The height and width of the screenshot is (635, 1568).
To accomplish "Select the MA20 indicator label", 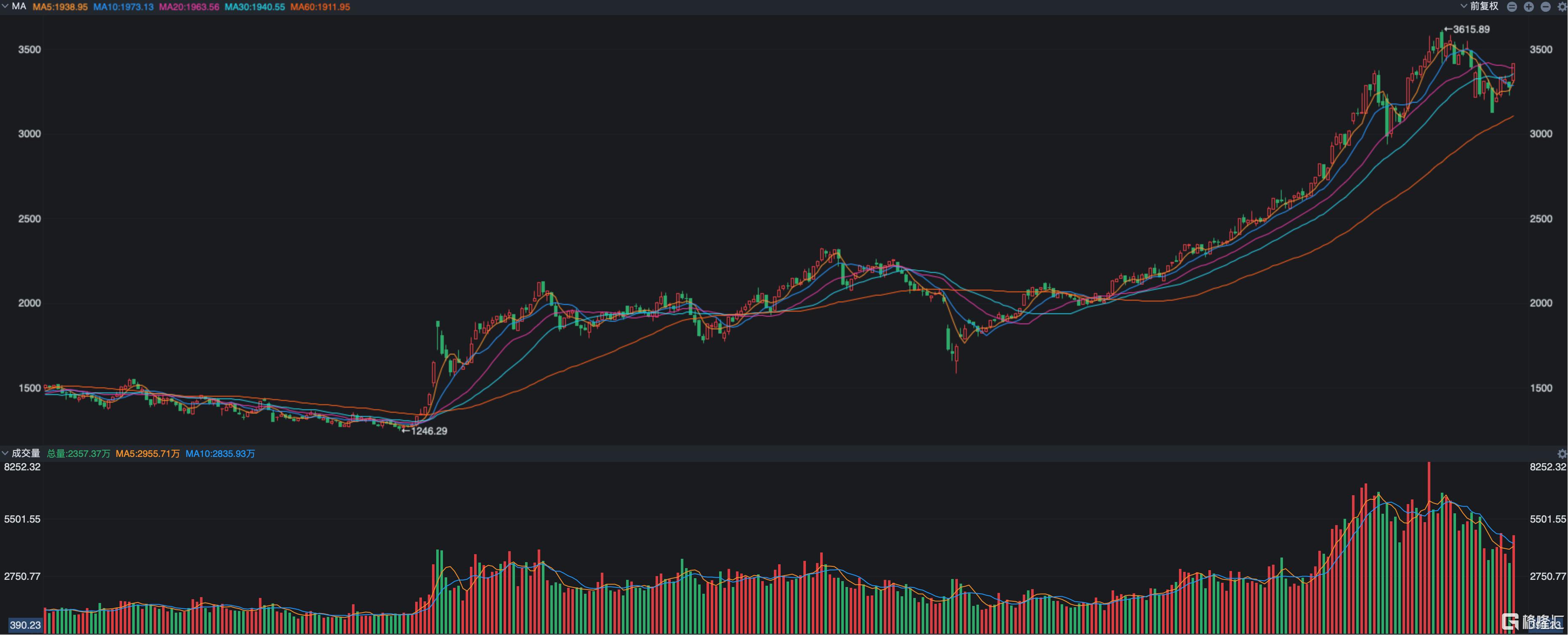I will (189, 7).
